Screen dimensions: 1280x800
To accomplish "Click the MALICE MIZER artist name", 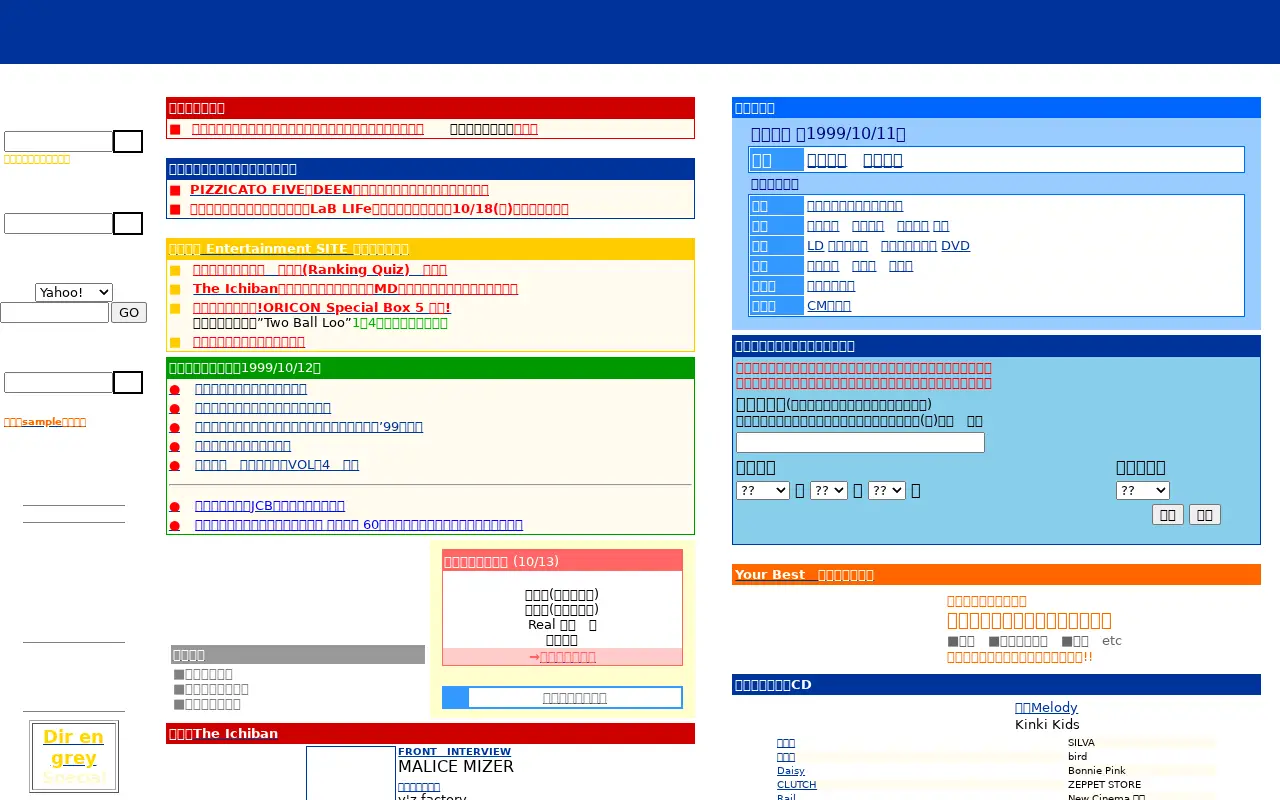I will click(x=456, y=767).
